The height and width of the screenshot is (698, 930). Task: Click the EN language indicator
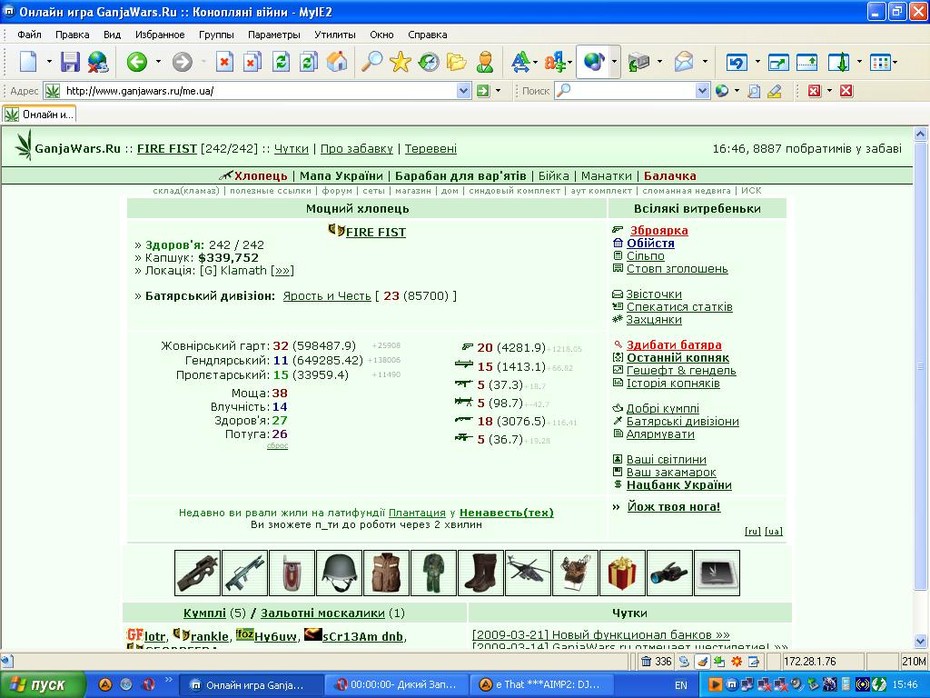[680, 685]
